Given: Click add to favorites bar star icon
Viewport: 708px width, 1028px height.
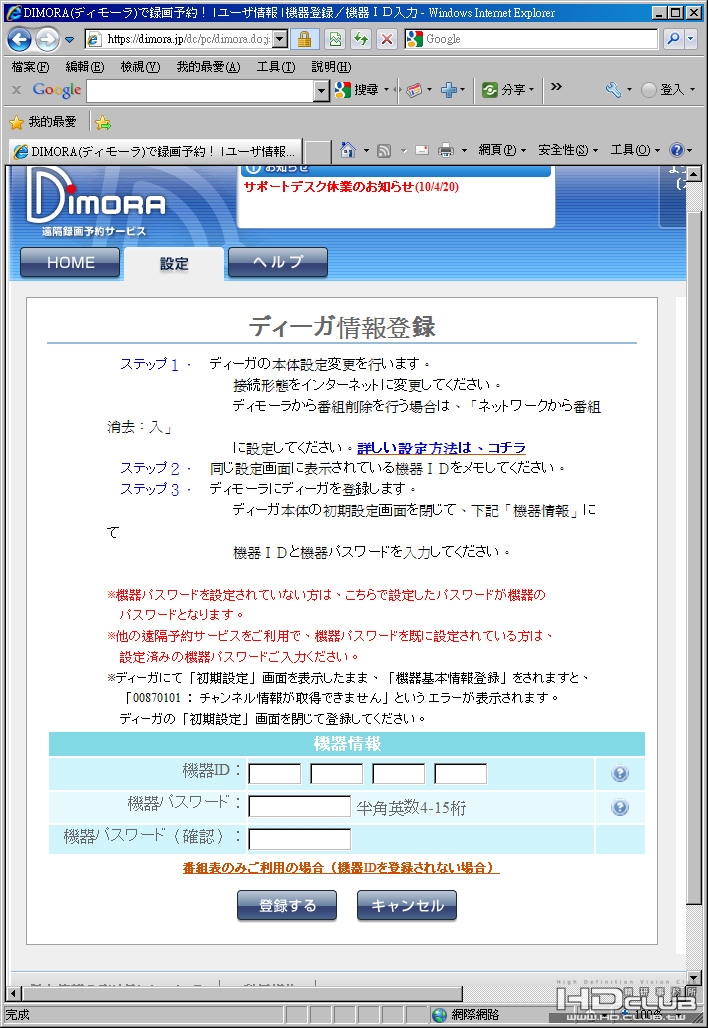Looking at the screenshot, I should point(103,123).
